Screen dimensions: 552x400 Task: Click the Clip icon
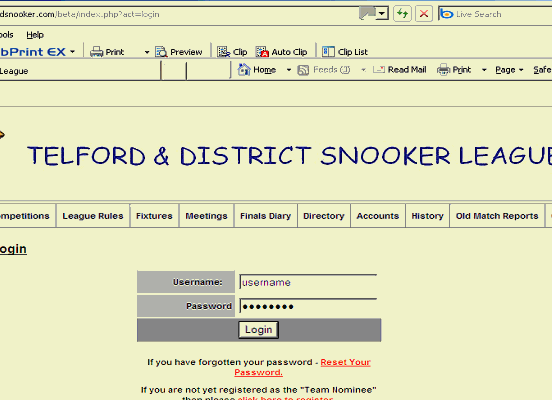224,52
